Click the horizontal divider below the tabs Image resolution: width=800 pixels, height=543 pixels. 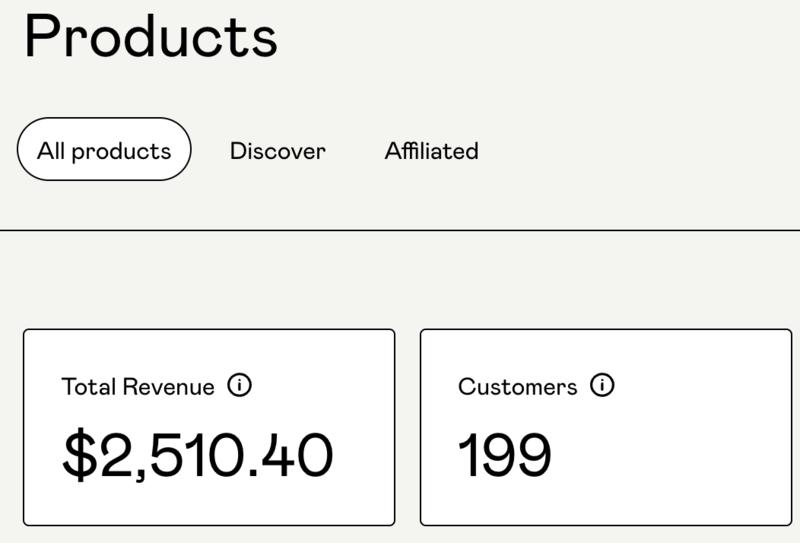[x=400, y=231]
